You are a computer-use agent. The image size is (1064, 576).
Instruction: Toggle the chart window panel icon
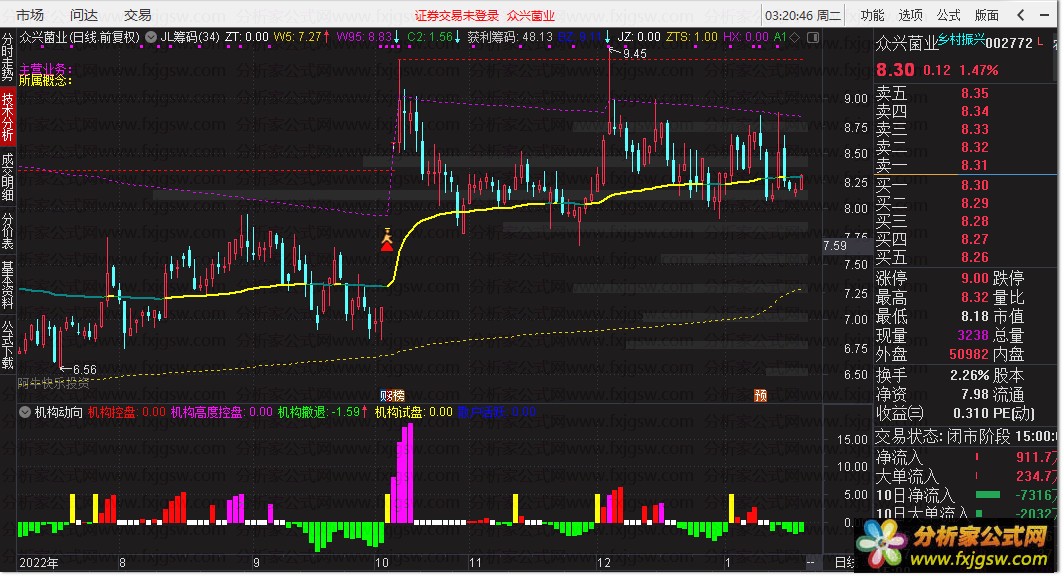pos(812,37)
